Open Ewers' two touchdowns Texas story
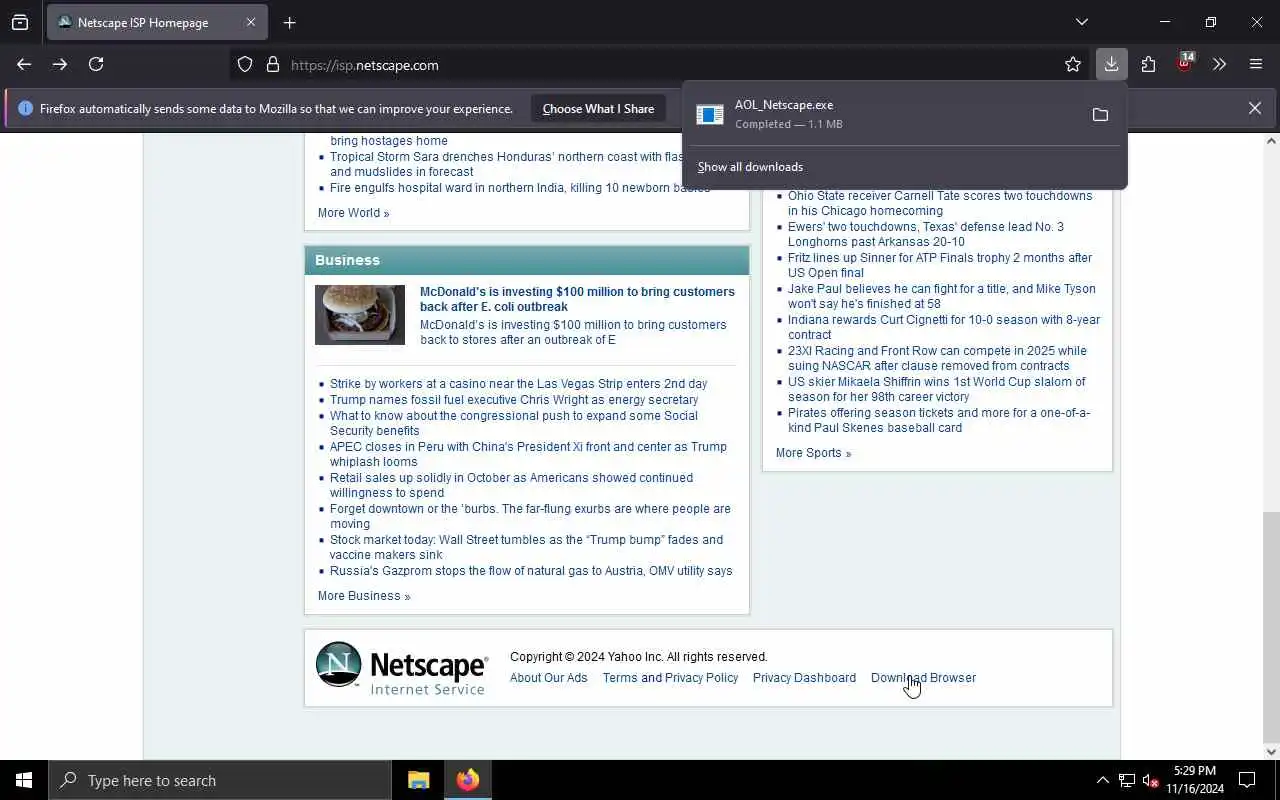Viewport: 1280px width, 800px height. tap(926, 234)
